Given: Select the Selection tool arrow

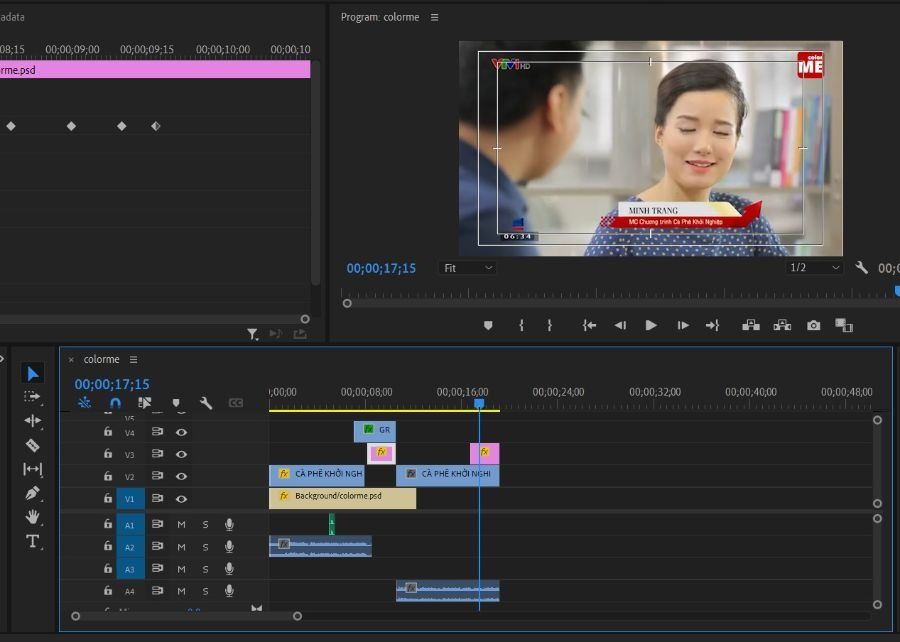Looking at the screenshot, I should coord(33,373).
